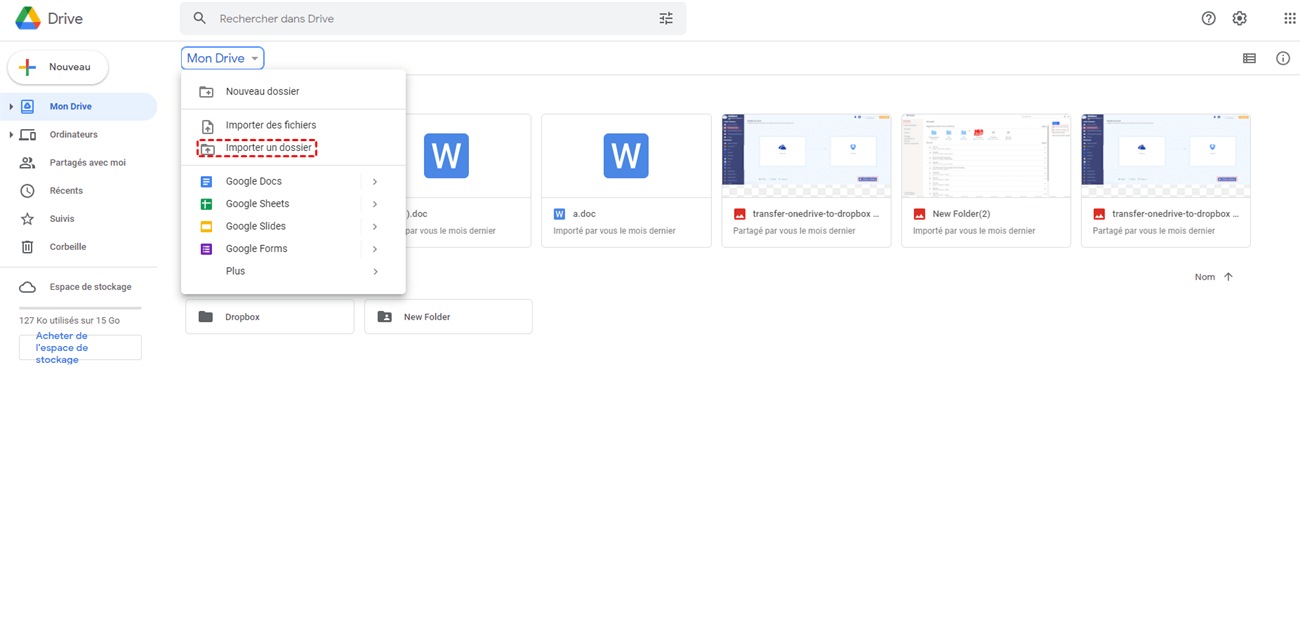Open the Settings gear icon
The height and width of the screenshot is (624, 1300).
point(1240,18)
